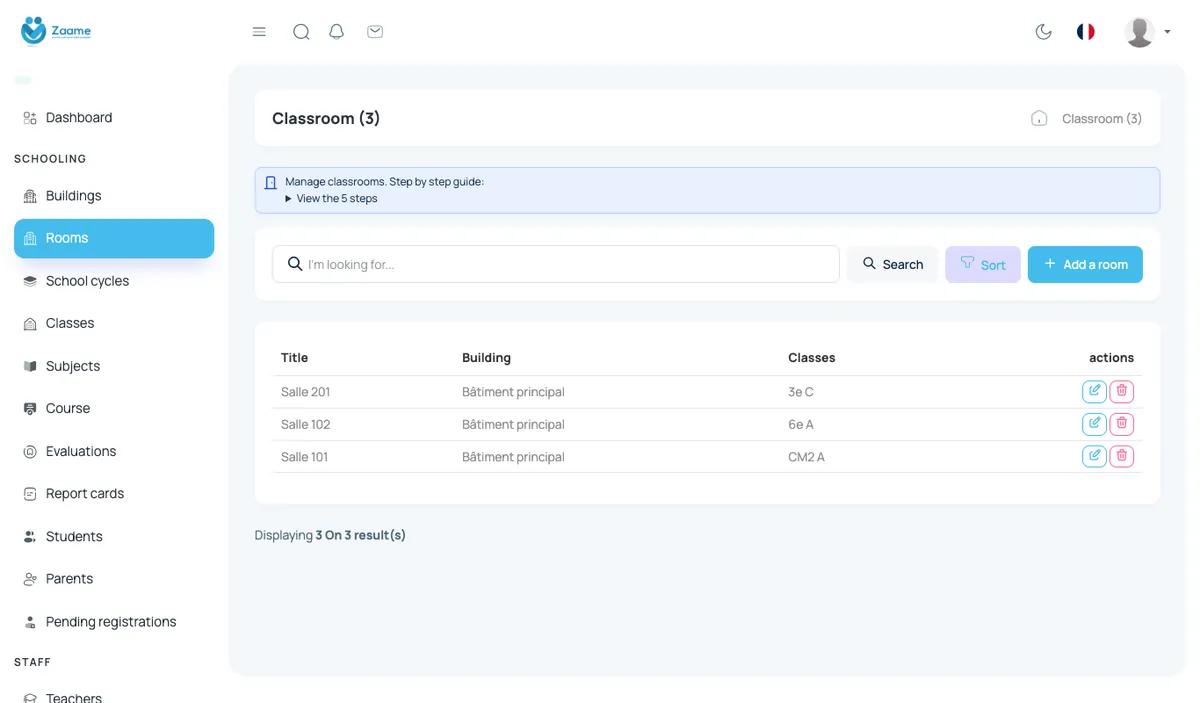Open Parents in sidebar

point(114,578)
